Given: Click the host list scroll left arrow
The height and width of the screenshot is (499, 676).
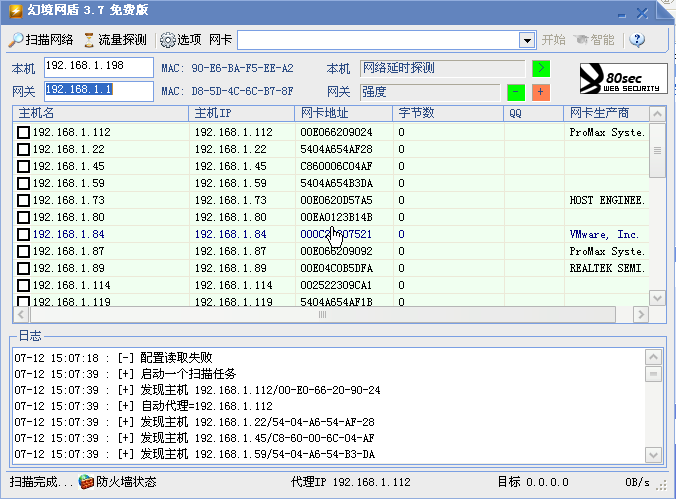Looking at the screenshot, I should 21,315.
